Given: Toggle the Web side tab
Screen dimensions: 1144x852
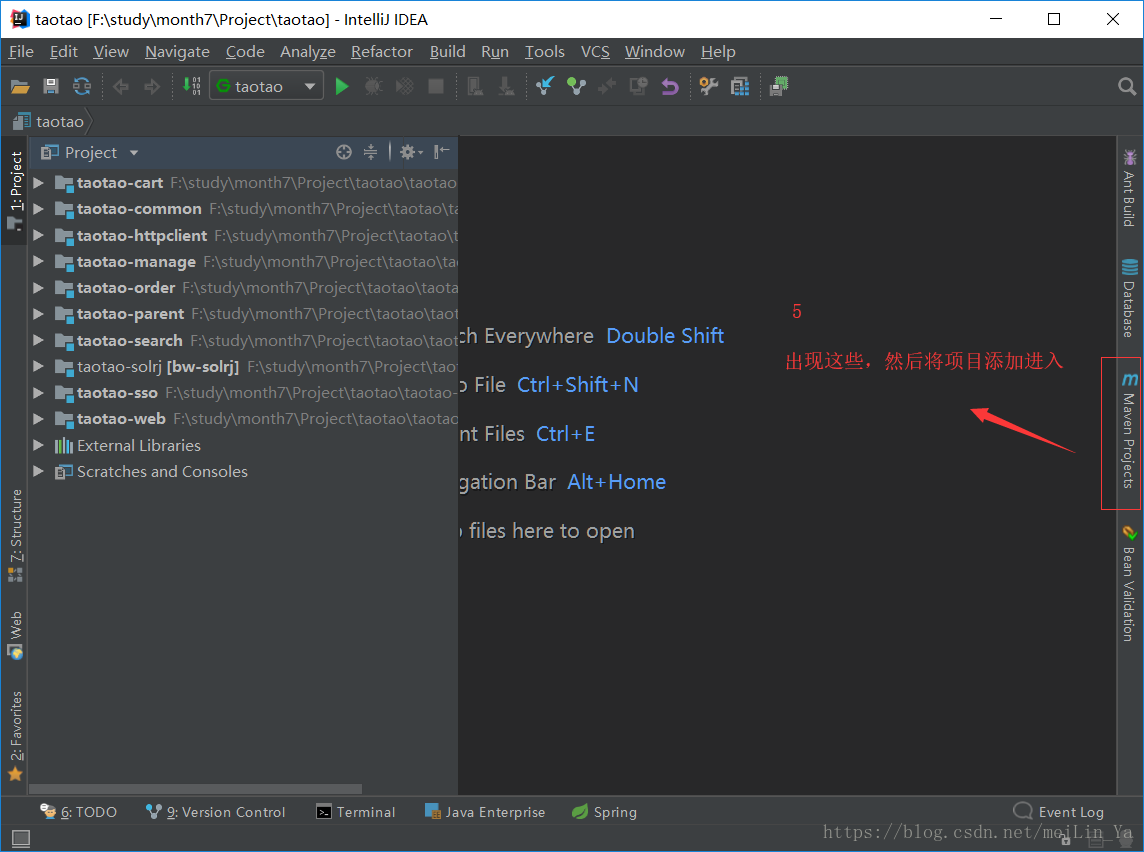Looking at the screenshot, I should coord(15,635).
